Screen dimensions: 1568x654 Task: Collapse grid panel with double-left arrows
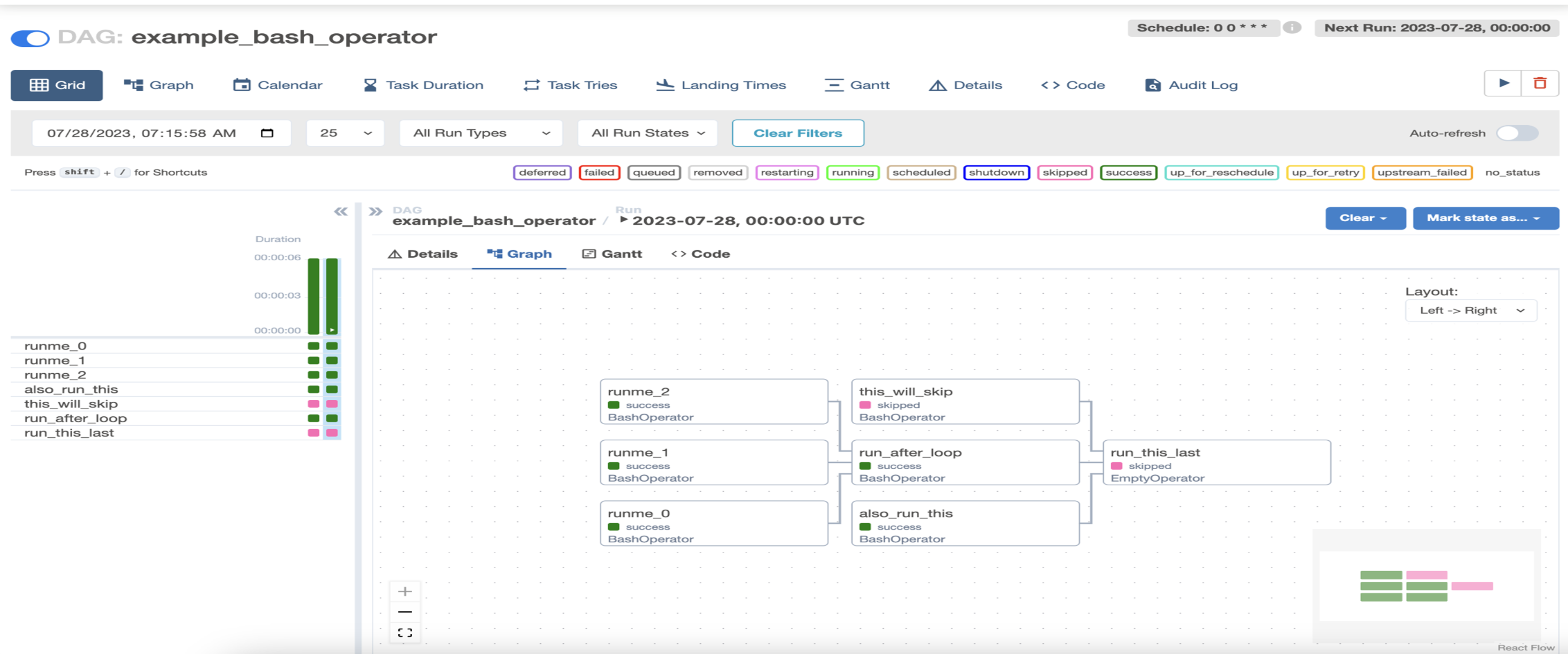pyautogui.click(x=340, y=211)
